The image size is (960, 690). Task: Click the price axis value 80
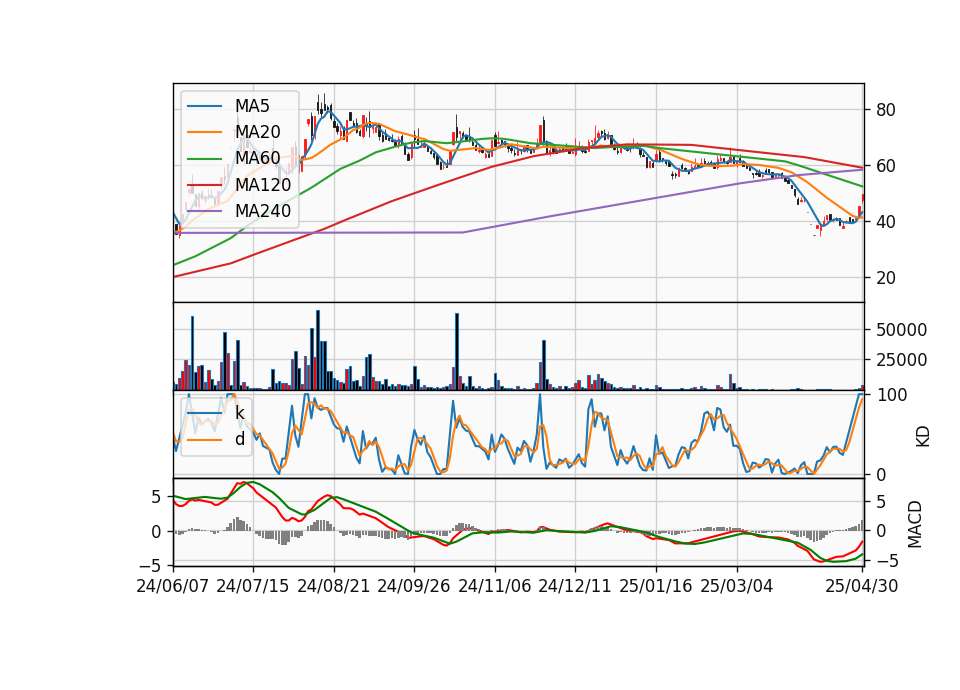886,110
